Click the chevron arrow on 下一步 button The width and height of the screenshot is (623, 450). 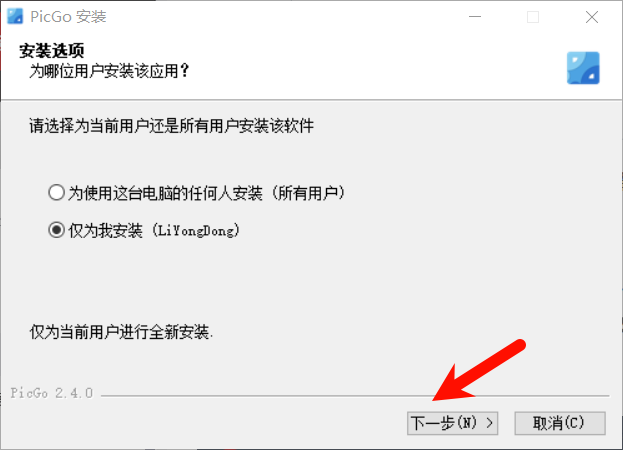pos(490,423)
